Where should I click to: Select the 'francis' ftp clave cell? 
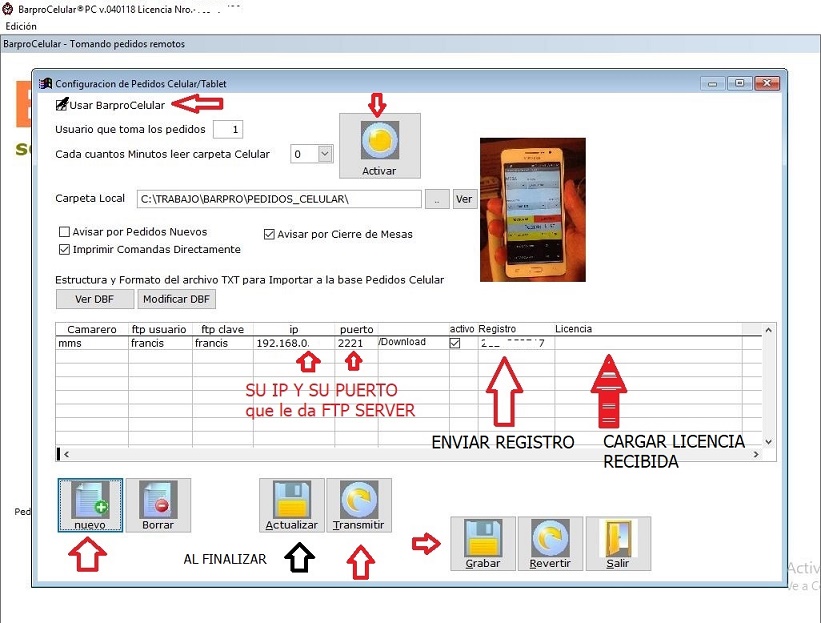coord(223,343)
